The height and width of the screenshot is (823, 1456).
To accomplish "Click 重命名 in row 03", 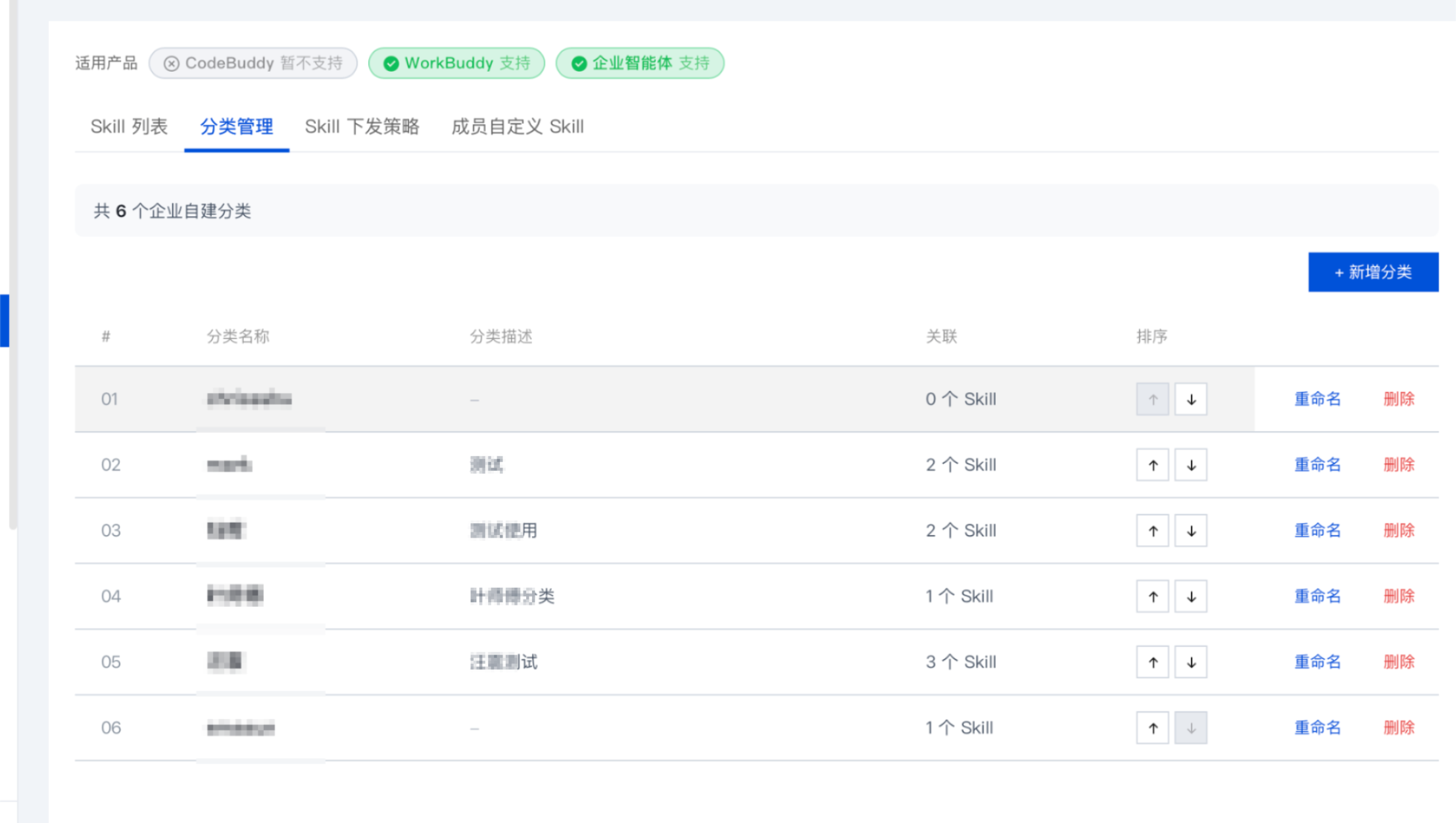I will click(x=1317, y=530).
